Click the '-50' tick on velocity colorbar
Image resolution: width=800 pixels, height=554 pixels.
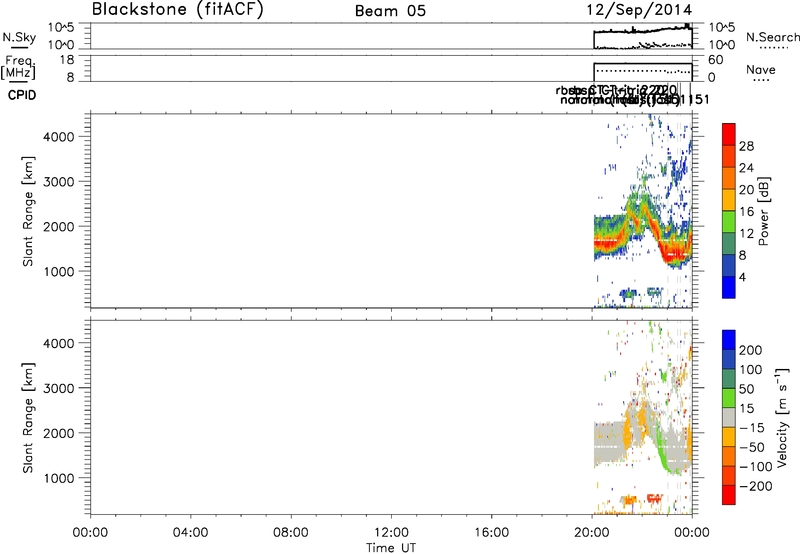[752, 447]
